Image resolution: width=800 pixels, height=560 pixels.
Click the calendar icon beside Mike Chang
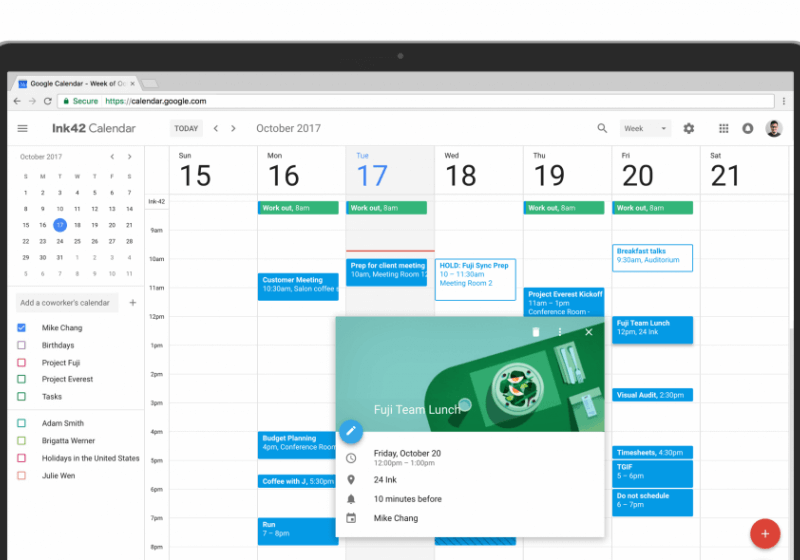tap(351, 518)
